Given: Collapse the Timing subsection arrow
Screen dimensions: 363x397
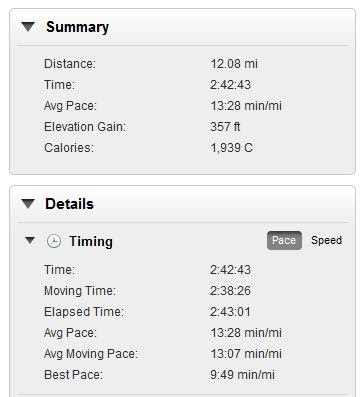Looking at the screenshot, I should (x=30, y=240).
